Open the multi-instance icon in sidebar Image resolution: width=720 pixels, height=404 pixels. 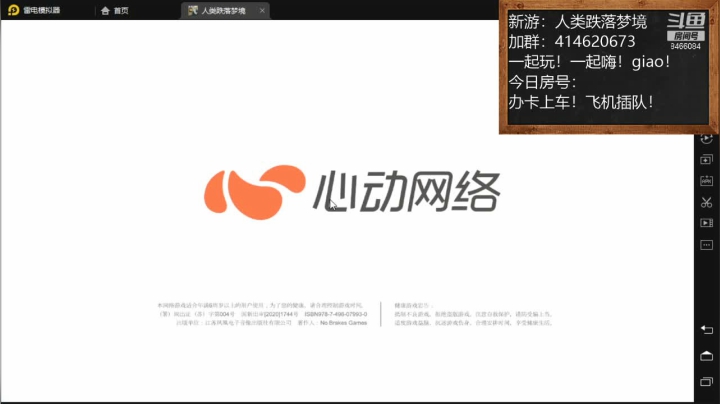(x=706, y=159)
